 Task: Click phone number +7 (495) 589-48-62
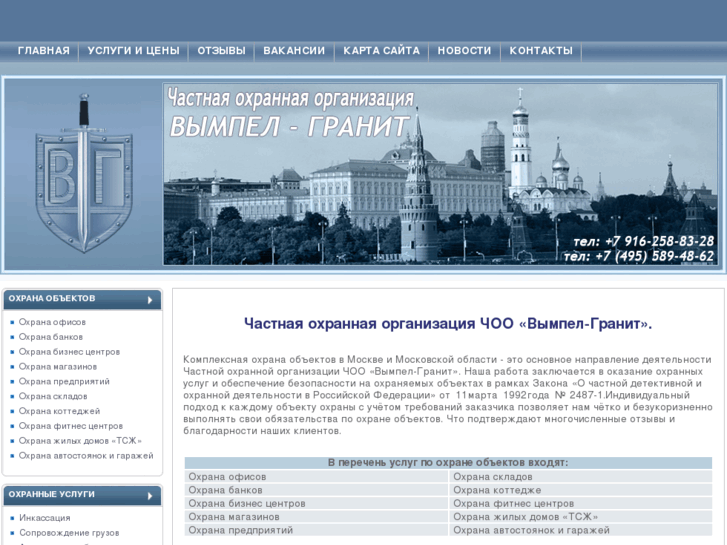654,256
